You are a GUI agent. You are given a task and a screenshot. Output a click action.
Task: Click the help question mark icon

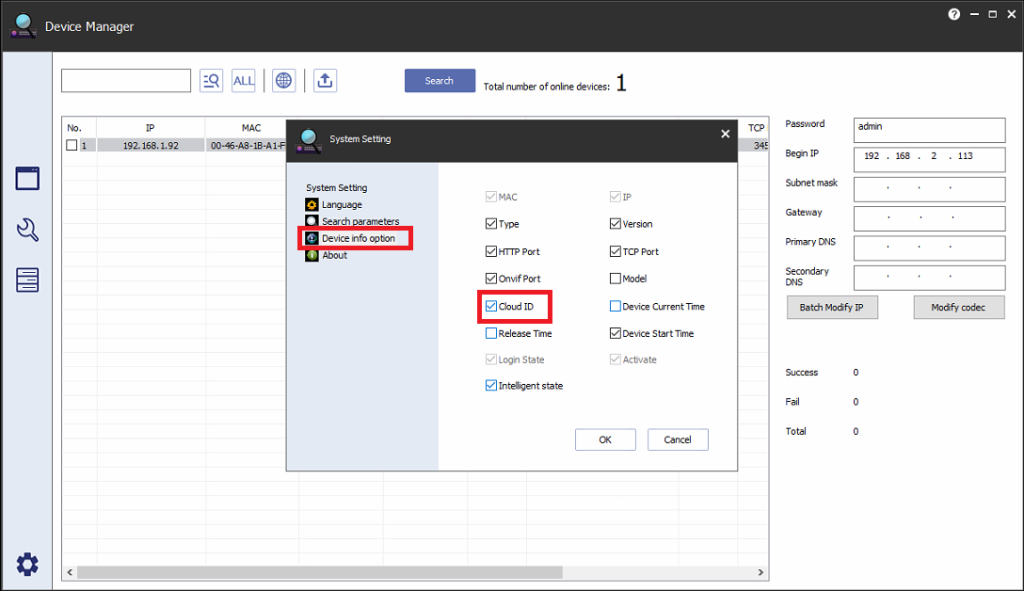pyautogui.click(x=954, y=15)
